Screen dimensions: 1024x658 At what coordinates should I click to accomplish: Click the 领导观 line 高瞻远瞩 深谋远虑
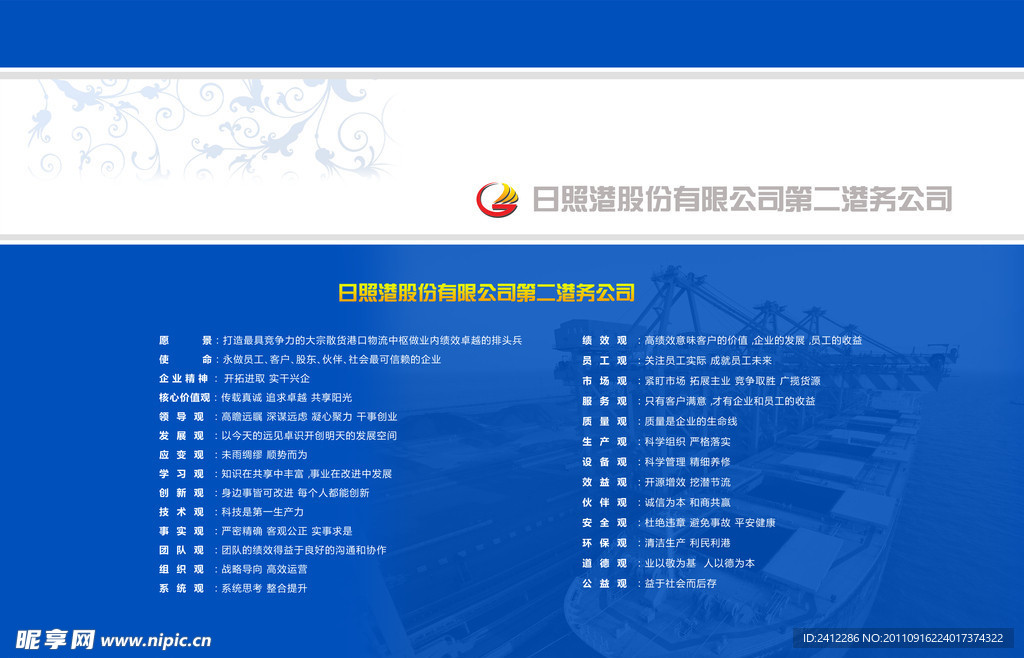click(278, 416)
